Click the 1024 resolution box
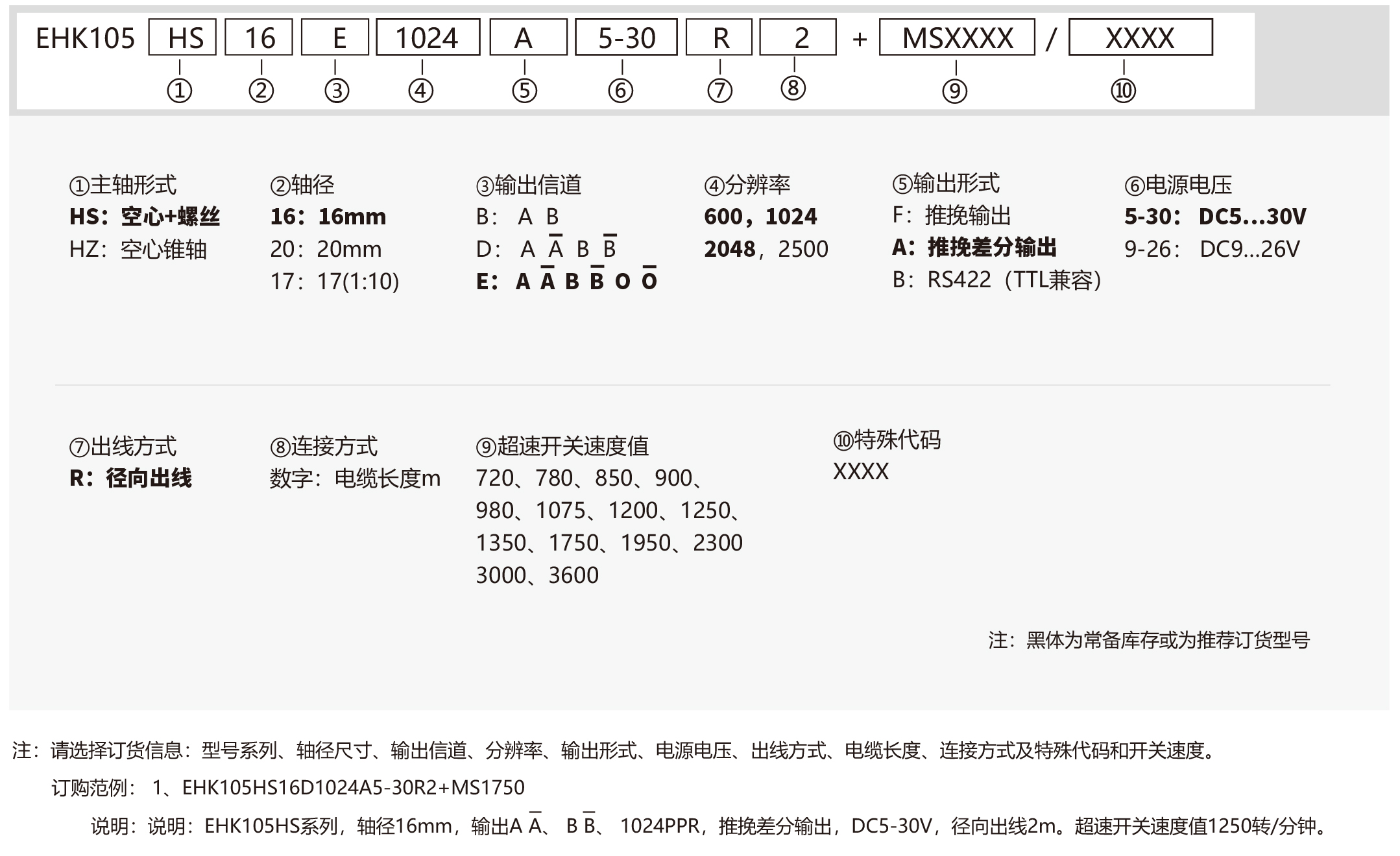Screen dimensions: 1400x856 428,37
